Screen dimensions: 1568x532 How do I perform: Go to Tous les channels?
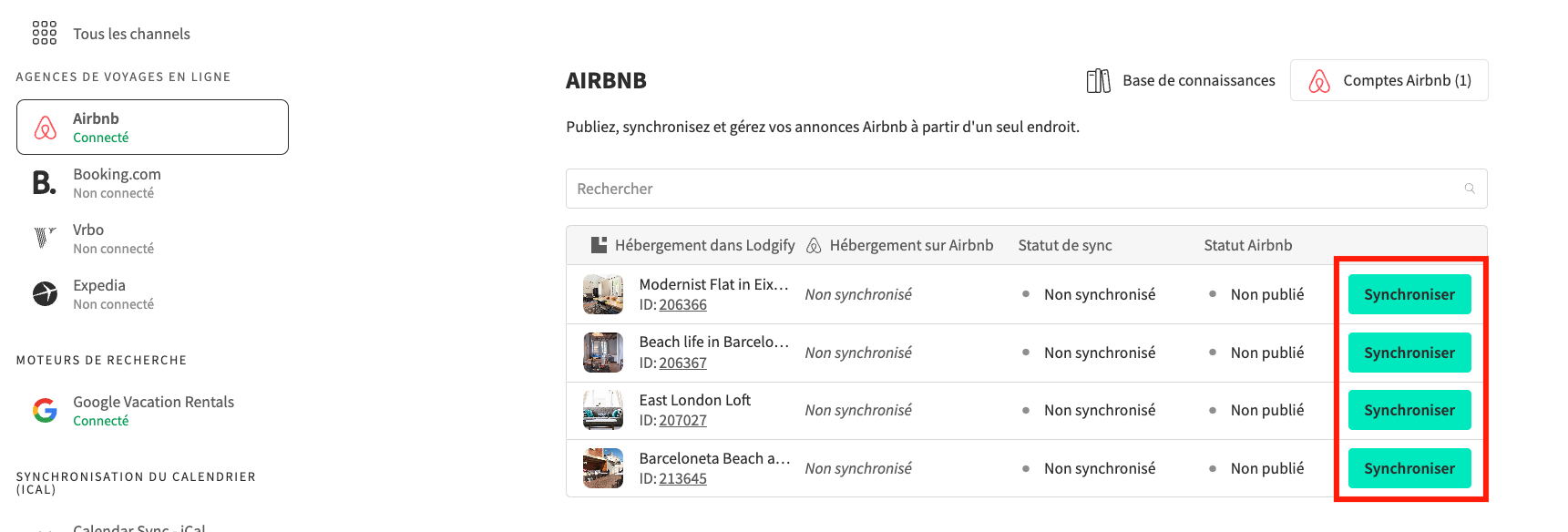tap(131, 34)
